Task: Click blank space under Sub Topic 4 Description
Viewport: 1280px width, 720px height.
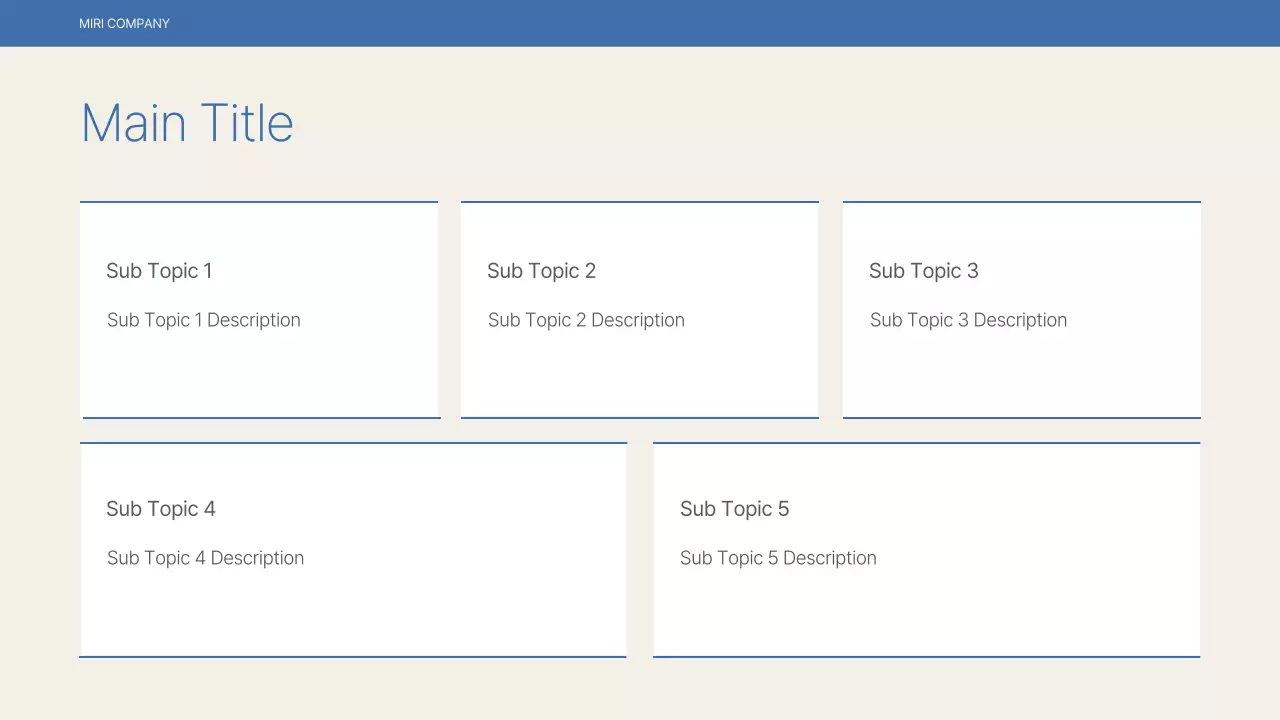Action: pyautogui.click(x=353, y=612)
